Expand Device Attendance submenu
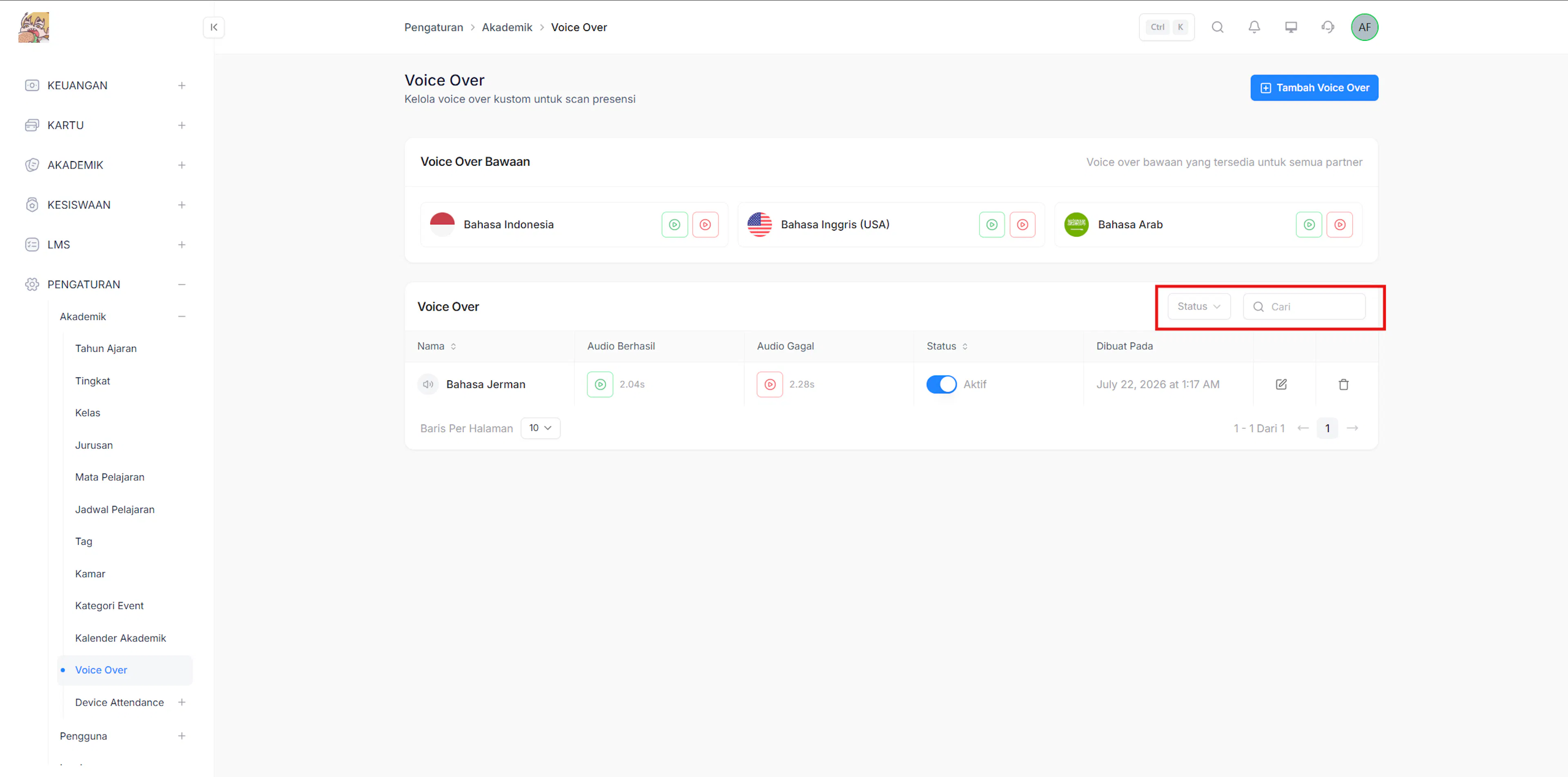1568x777 pixels. point(181,703)
